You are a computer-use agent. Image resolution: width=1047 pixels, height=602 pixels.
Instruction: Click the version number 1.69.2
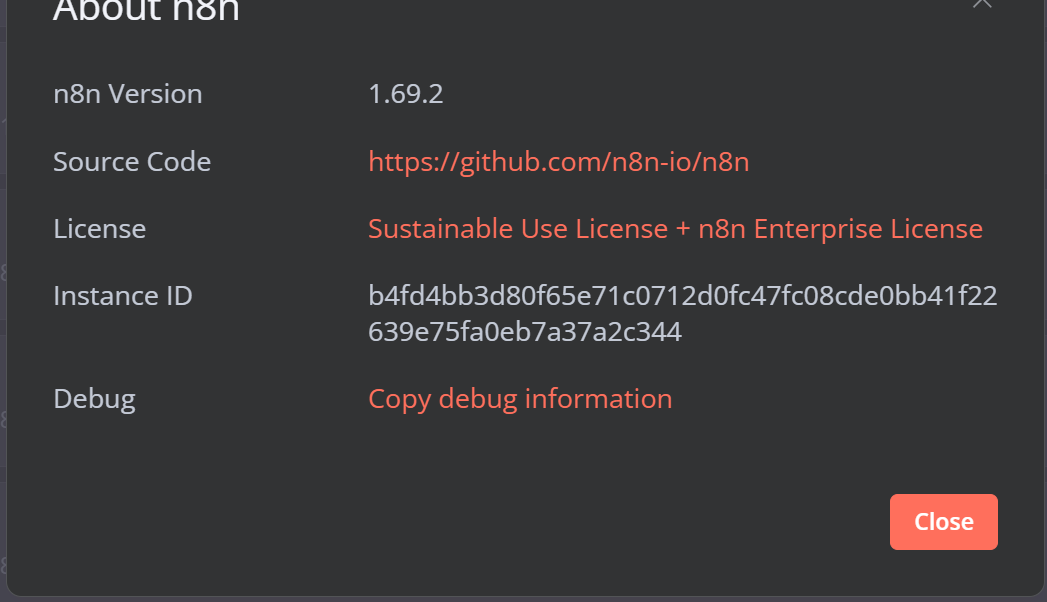pyautogui.click(x=405, y=94)
